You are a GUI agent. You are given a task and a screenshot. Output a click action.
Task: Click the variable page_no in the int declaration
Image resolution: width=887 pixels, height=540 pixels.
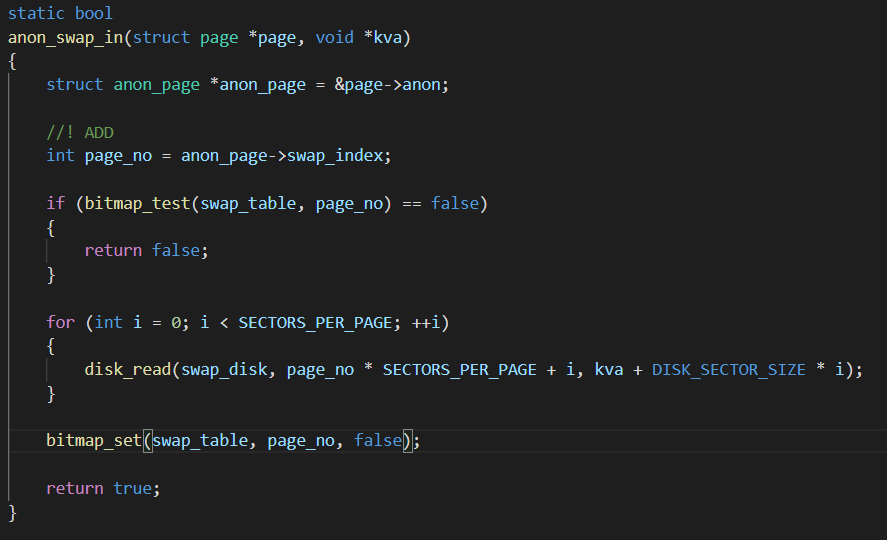coord(118,156)
